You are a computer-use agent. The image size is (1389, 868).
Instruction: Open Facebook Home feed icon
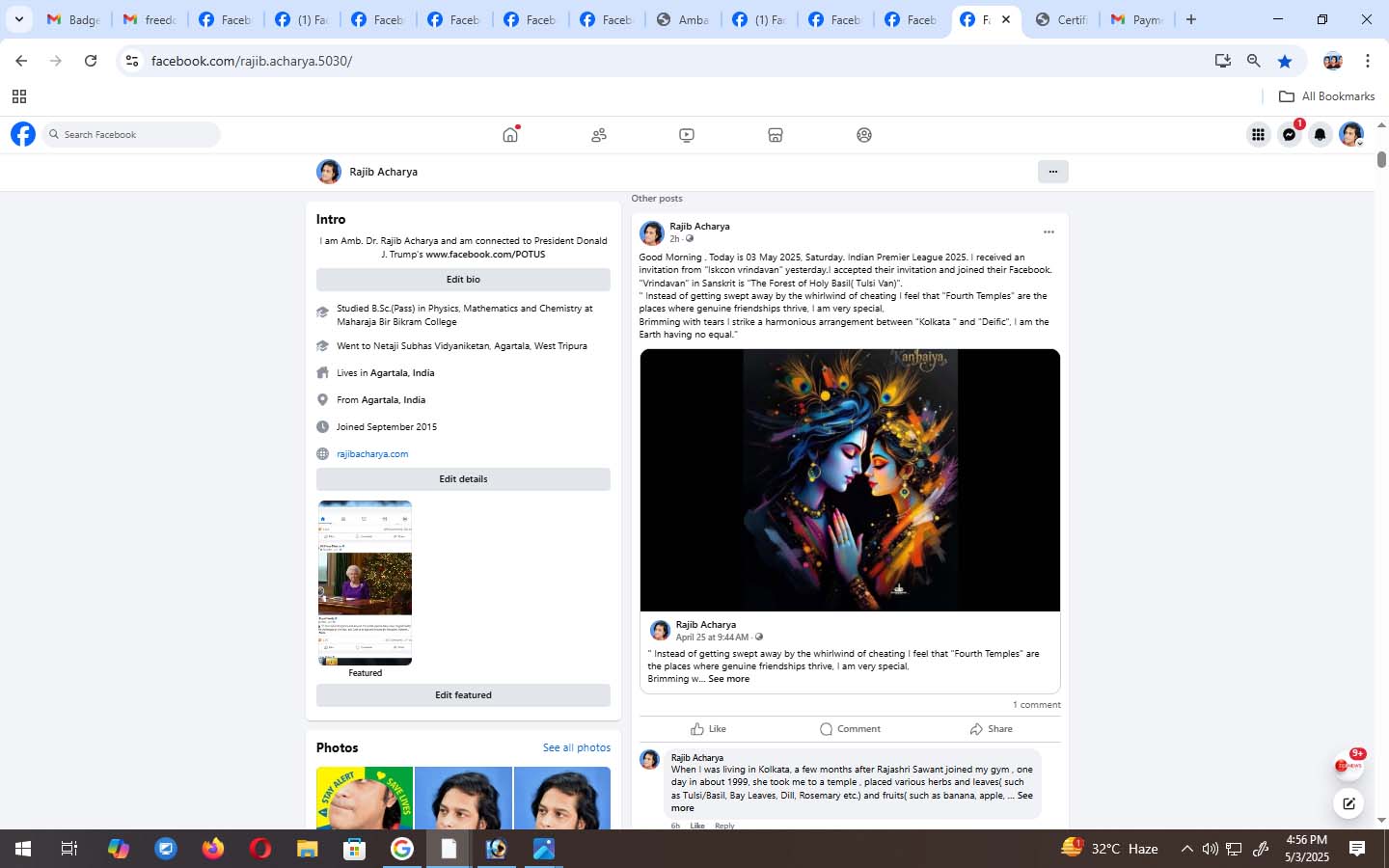510,135
